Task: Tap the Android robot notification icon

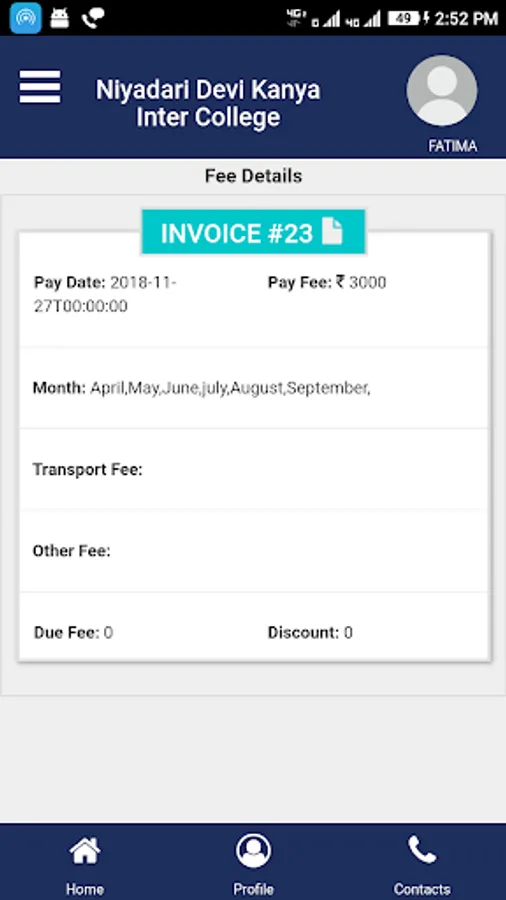Action: tap(59, 18)
